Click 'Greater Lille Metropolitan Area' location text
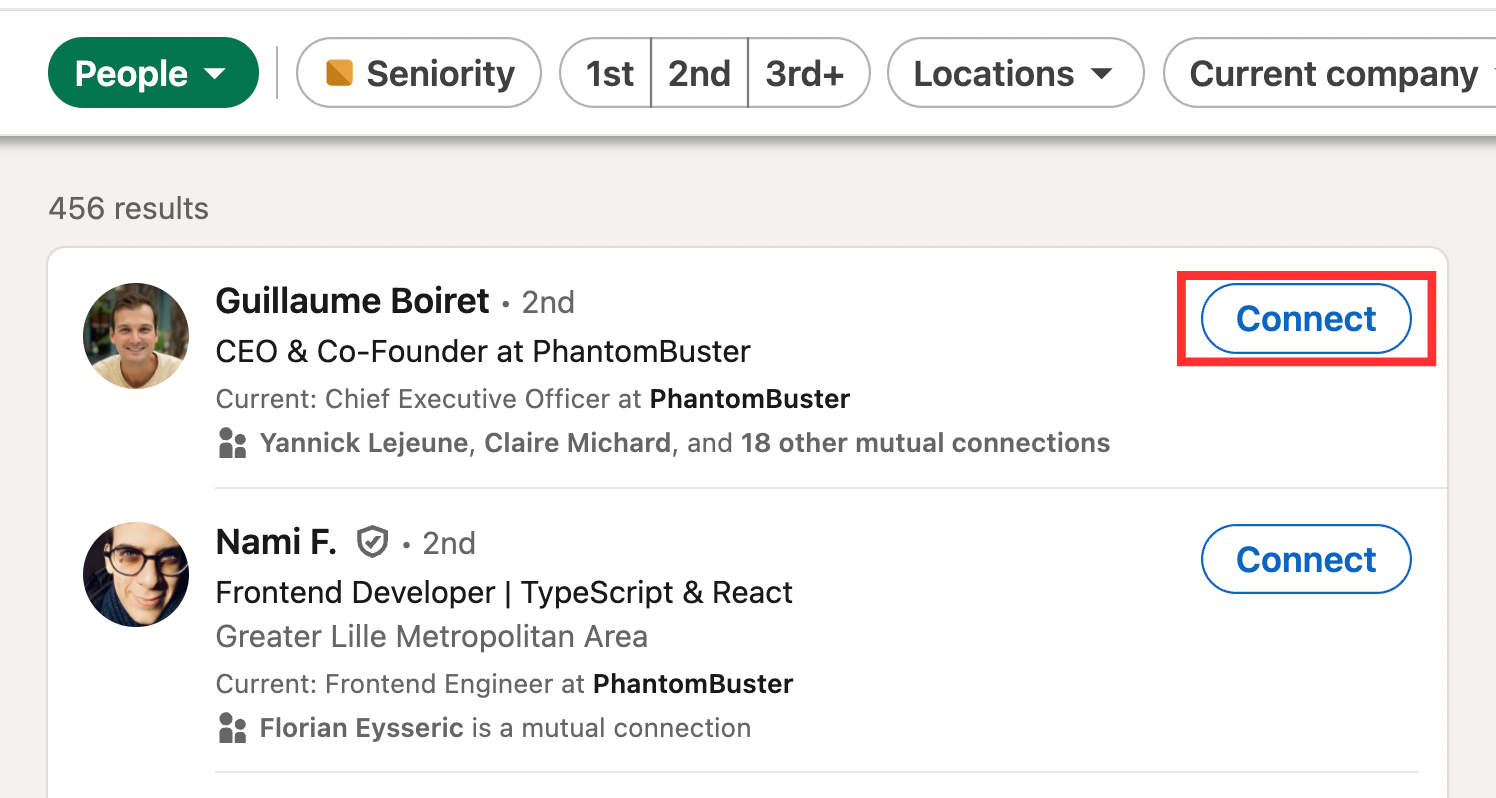1496x798 pixels. click(x=432, y=637)
